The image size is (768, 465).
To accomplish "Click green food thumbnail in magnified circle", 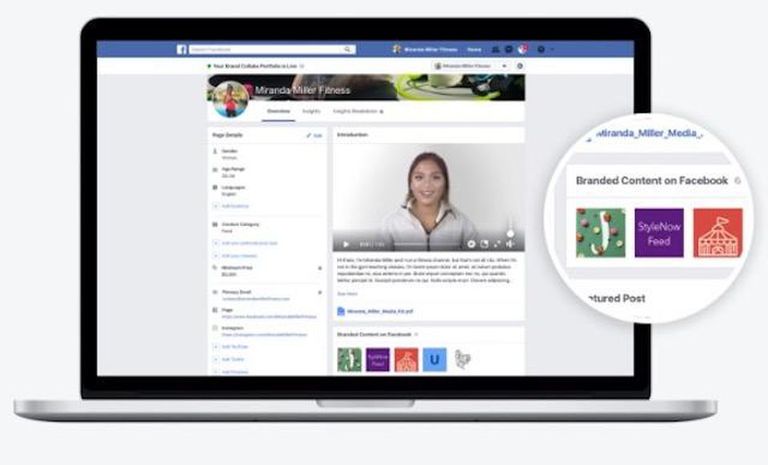I will tap(600, 233).
